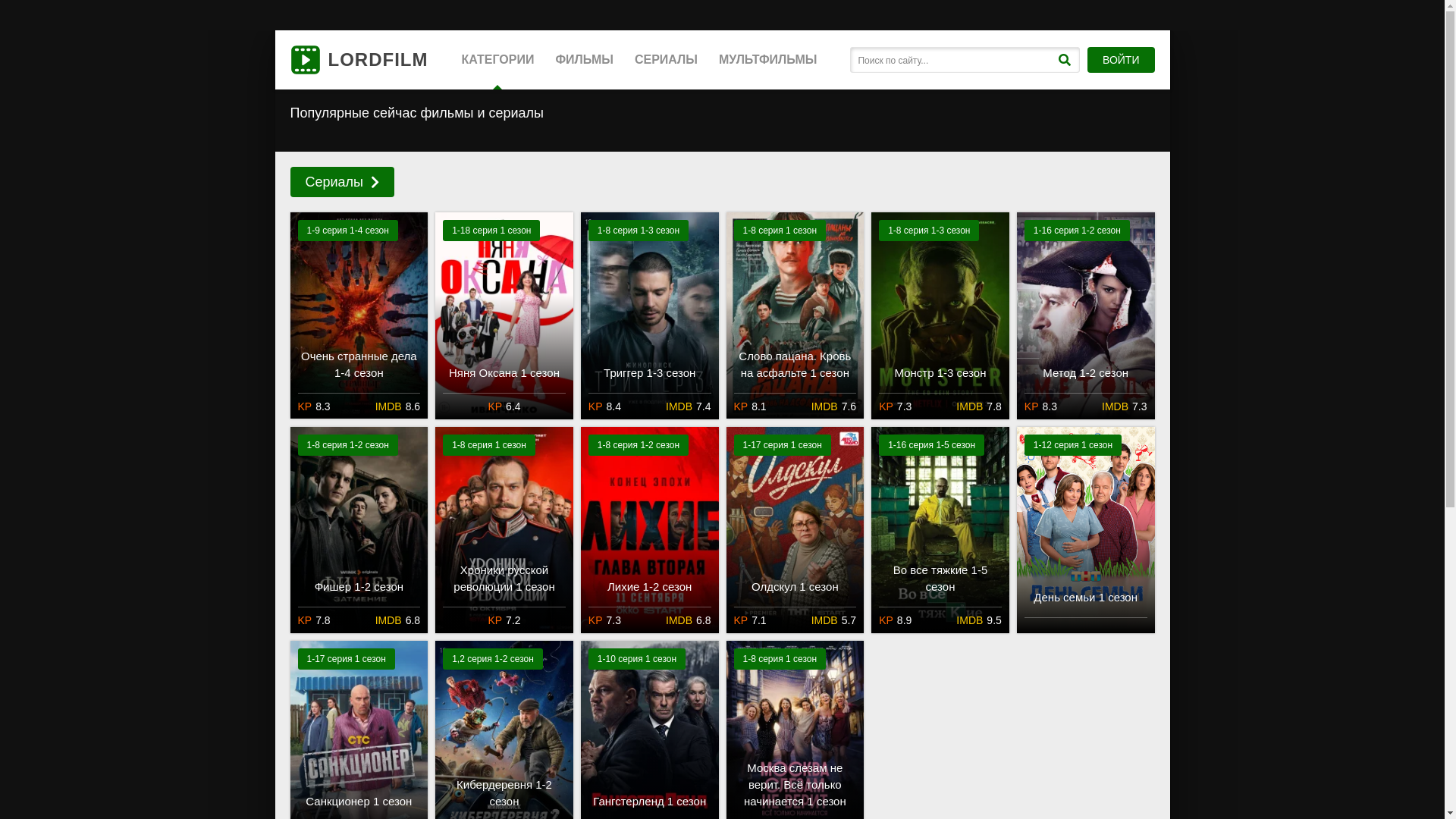Open Метод 1-2 сезон poster
The width and height of the screenshot is (1456, 819).
click(x=1086, y=315)
